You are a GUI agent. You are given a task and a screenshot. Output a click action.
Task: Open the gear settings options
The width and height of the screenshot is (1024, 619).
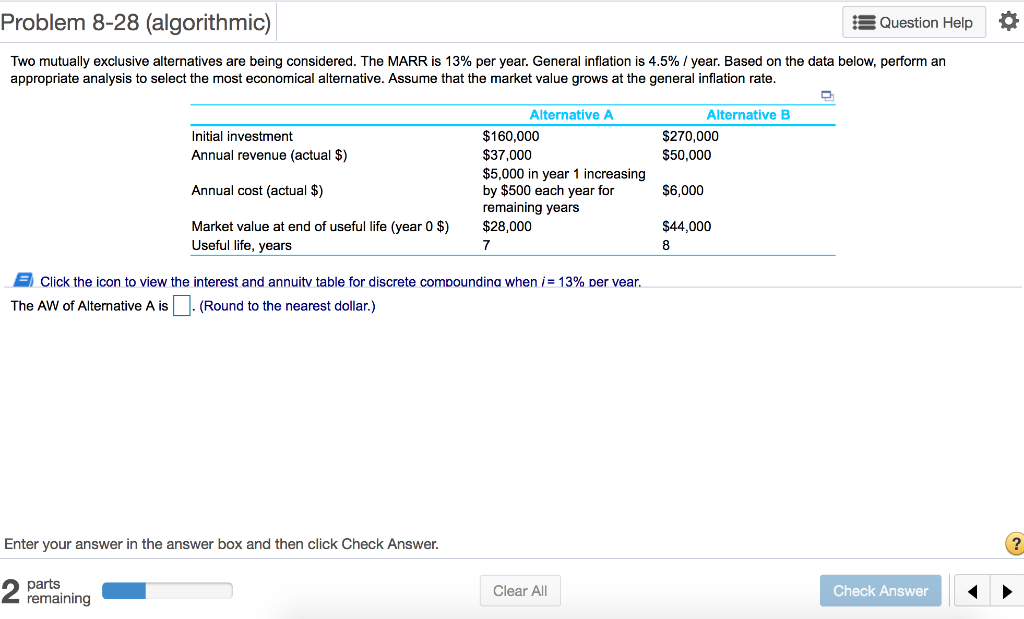1008,22
